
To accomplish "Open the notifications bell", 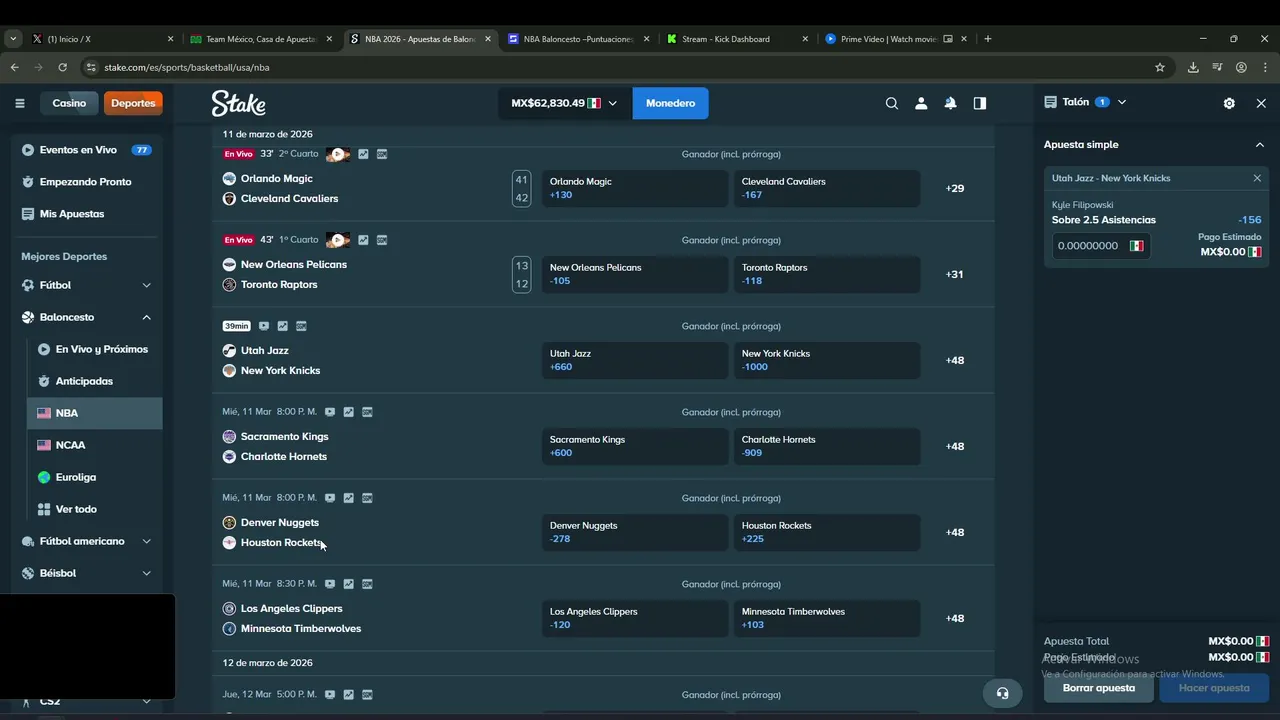I will point(950,103).
